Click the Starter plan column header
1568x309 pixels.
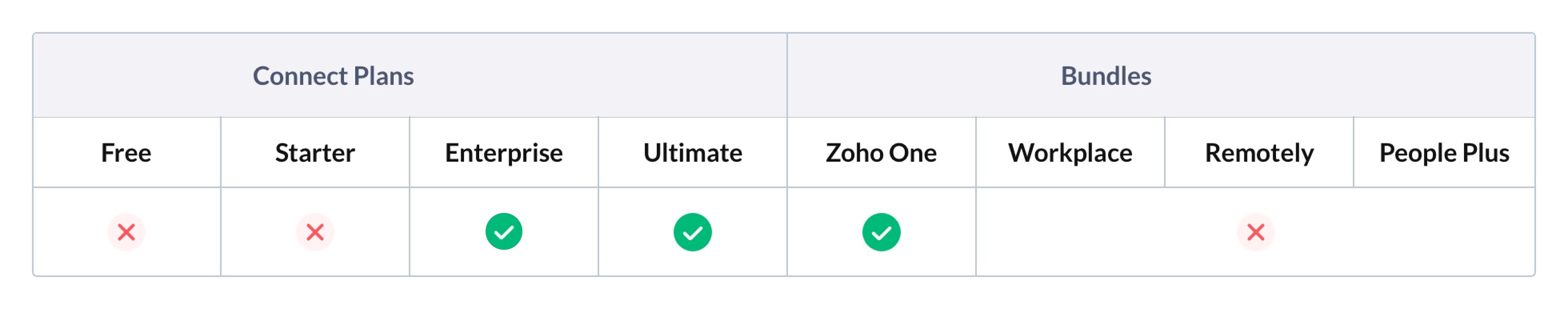pyautogui.click(x=315, y=153)
